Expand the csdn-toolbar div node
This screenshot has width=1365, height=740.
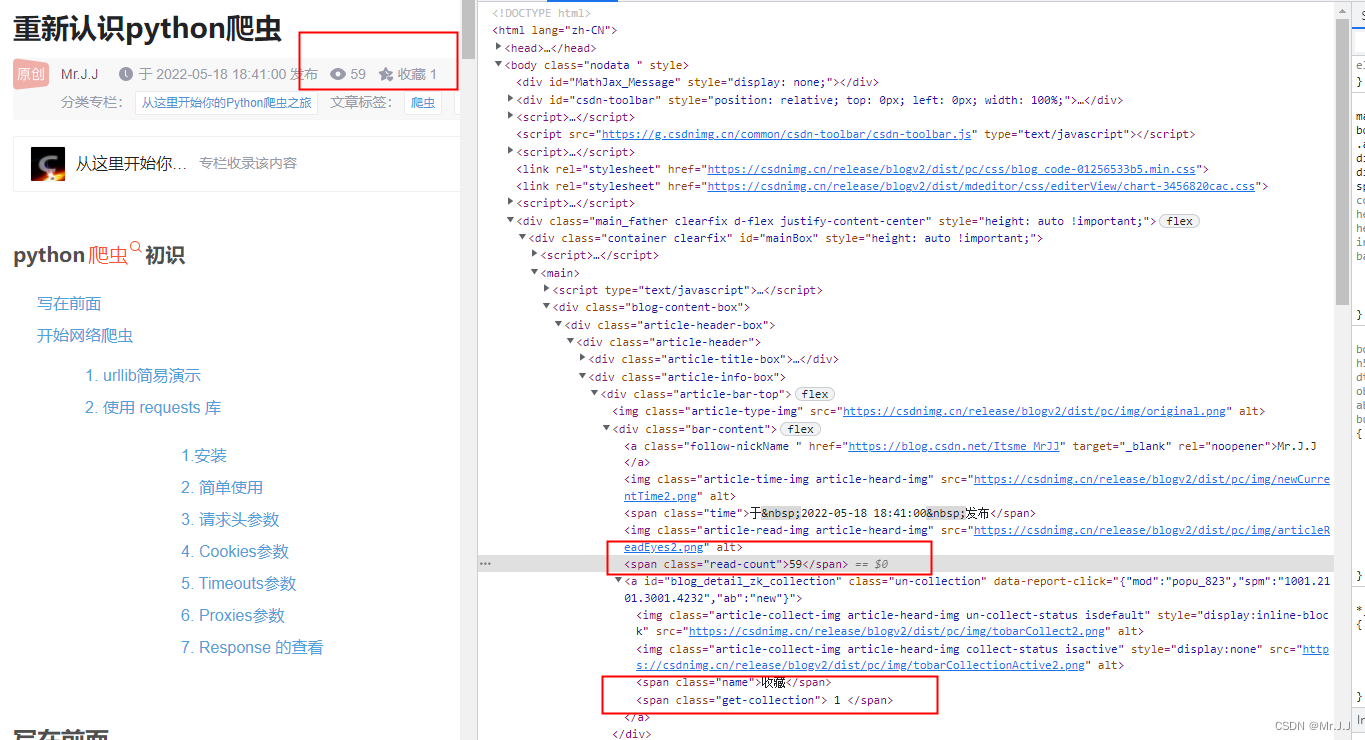(x=510, y=99)
